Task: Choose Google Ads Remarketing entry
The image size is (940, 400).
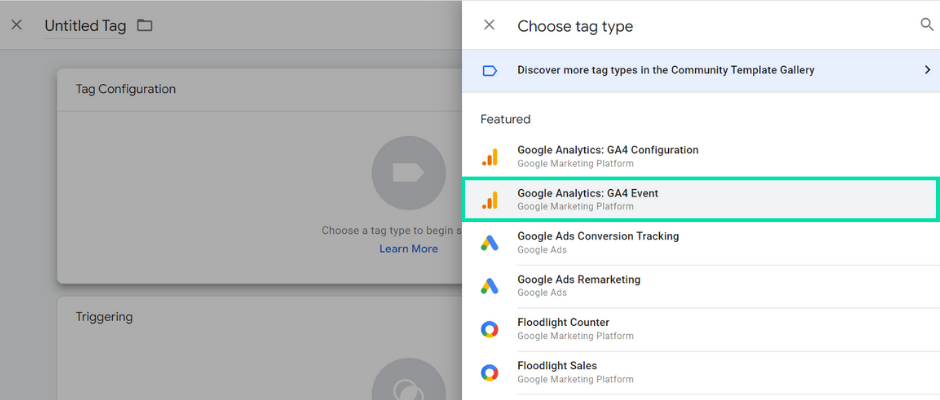Action: [x=700, y=286]
